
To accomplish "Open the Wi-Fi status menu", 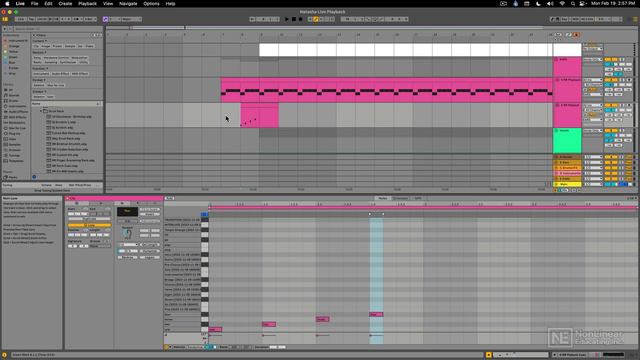I will tap(562, 4).
